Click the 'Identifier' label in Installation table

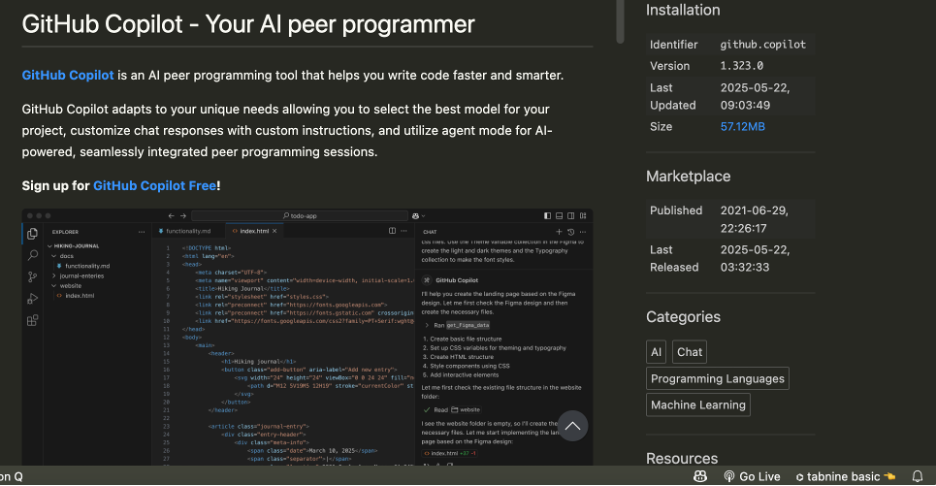673,45
